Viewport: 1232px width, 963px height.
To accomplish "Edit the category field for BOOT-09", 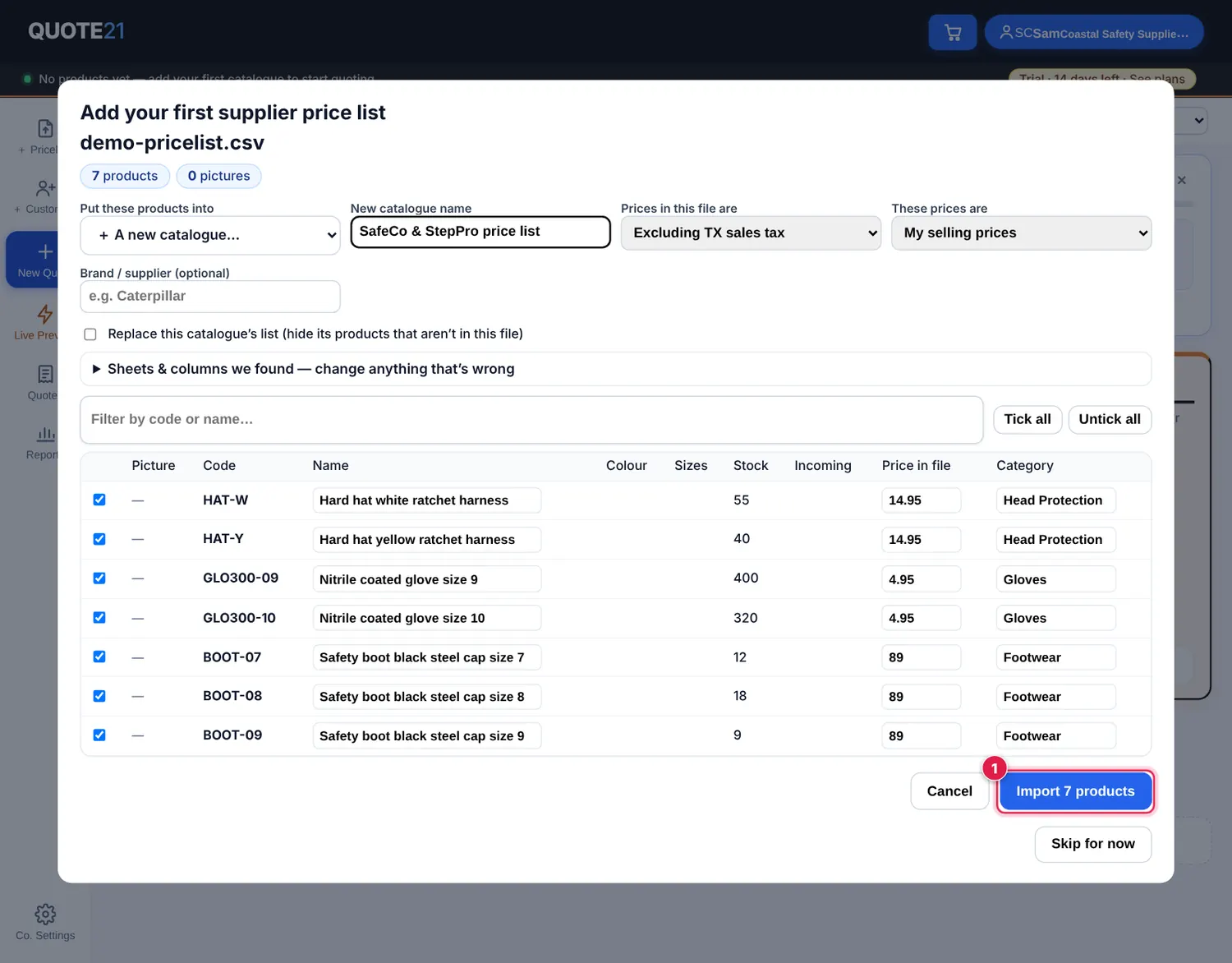I will coord(1056,736).
